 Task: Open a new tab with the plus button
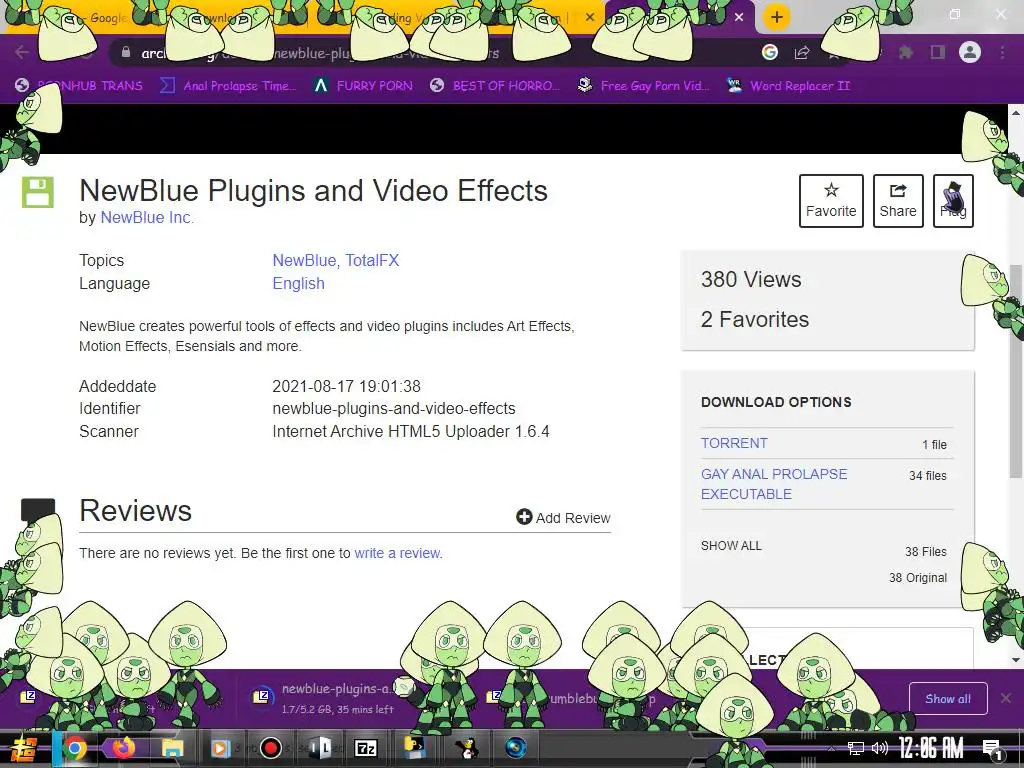coord(776,17)
